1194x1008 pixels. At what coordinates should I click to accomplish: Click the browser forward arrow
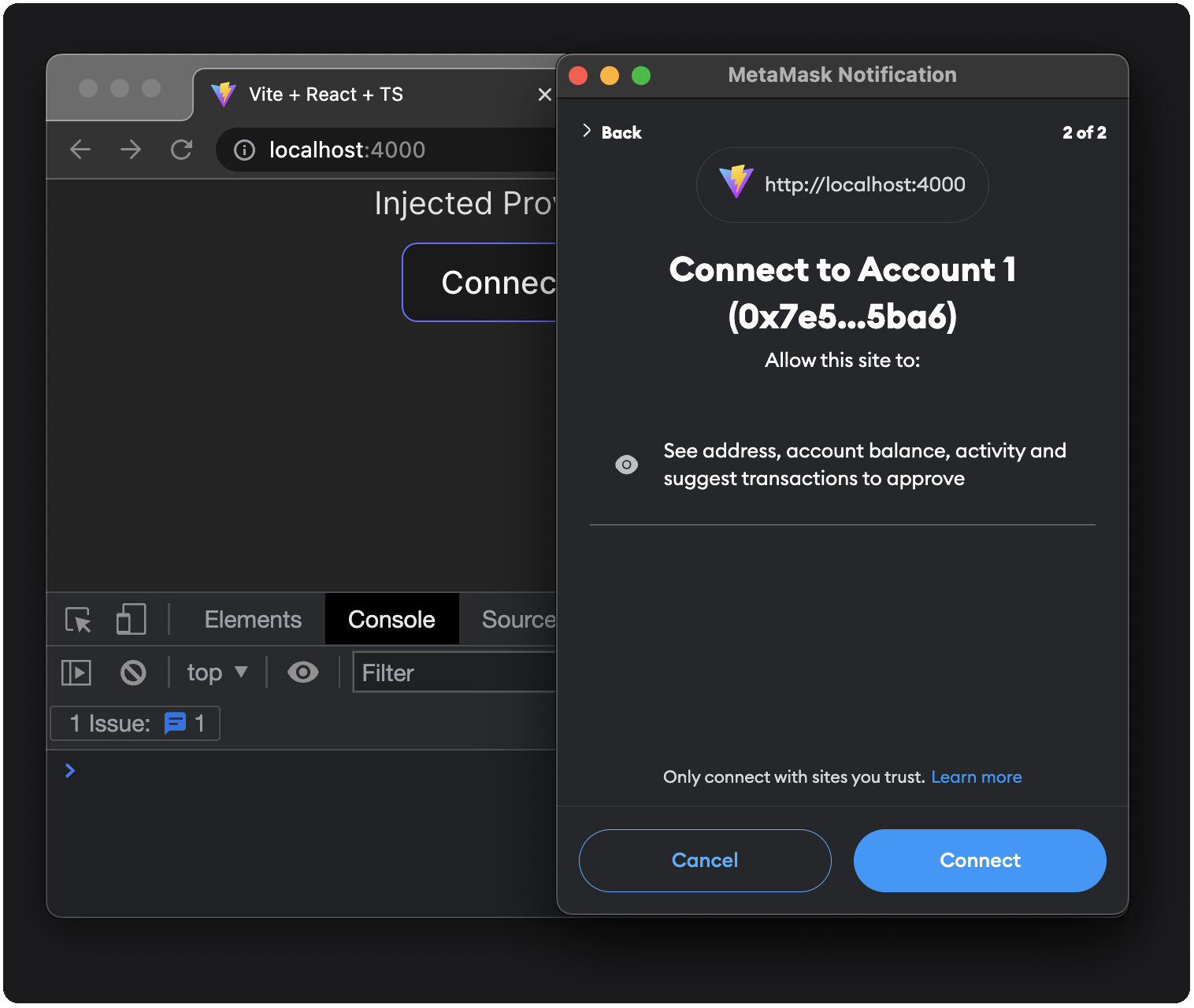point(131,150)
